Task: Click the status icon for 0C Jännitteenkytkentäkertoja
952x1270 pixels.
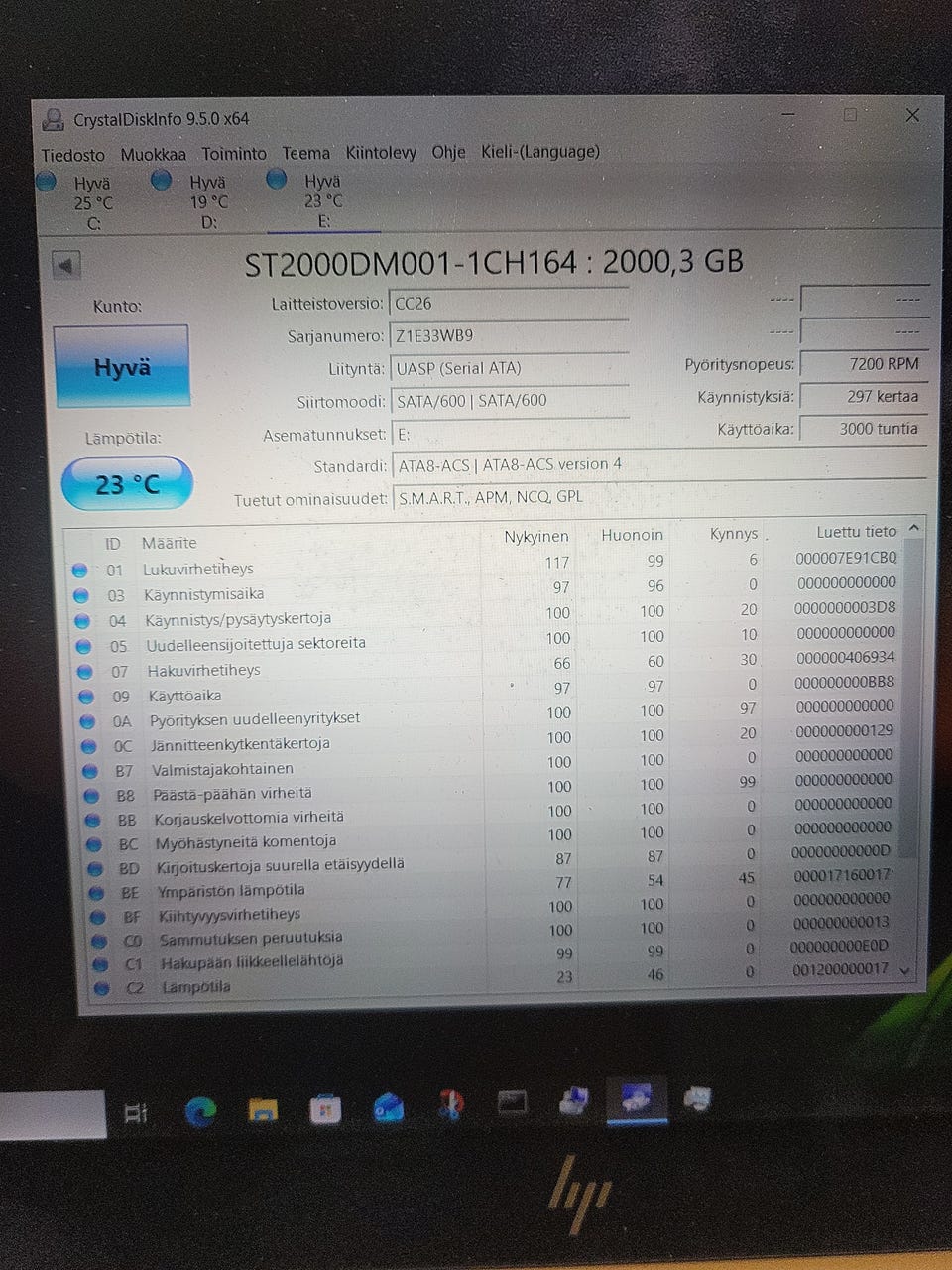Action: click(x=89, y=746)
